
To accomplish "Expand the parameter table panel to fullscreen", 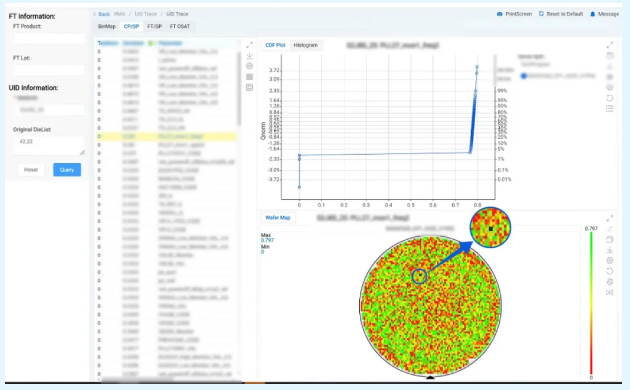I will 249,45.
